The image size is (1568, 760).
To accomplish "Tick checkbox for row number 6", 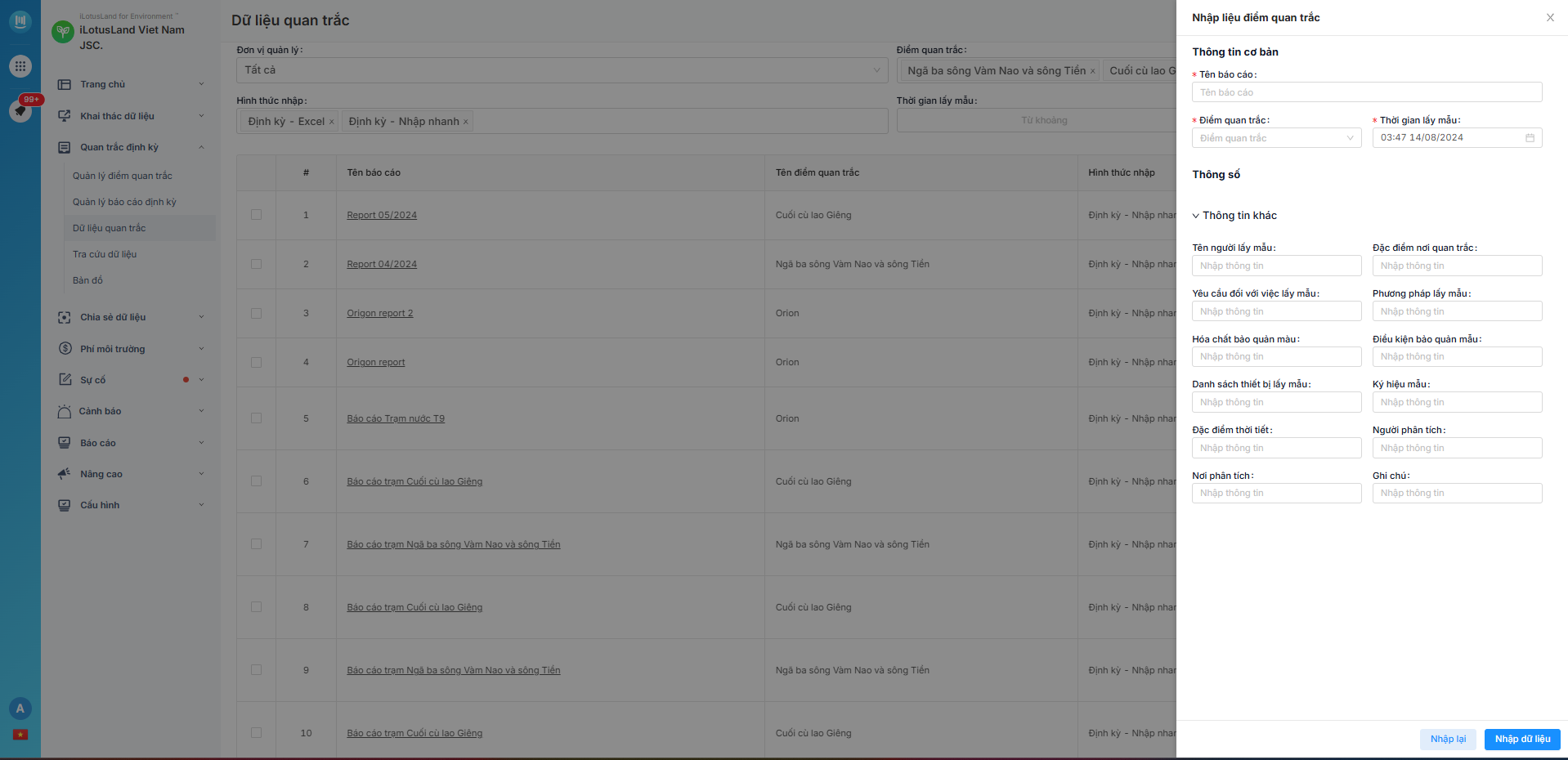I will (256, 481).
